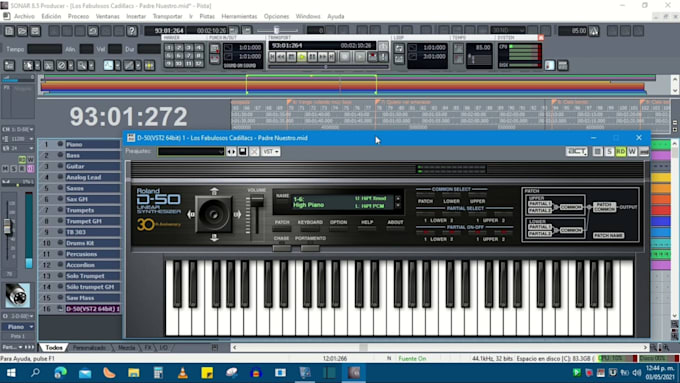Toggle track Mute M button in inspector

point(5,168)
